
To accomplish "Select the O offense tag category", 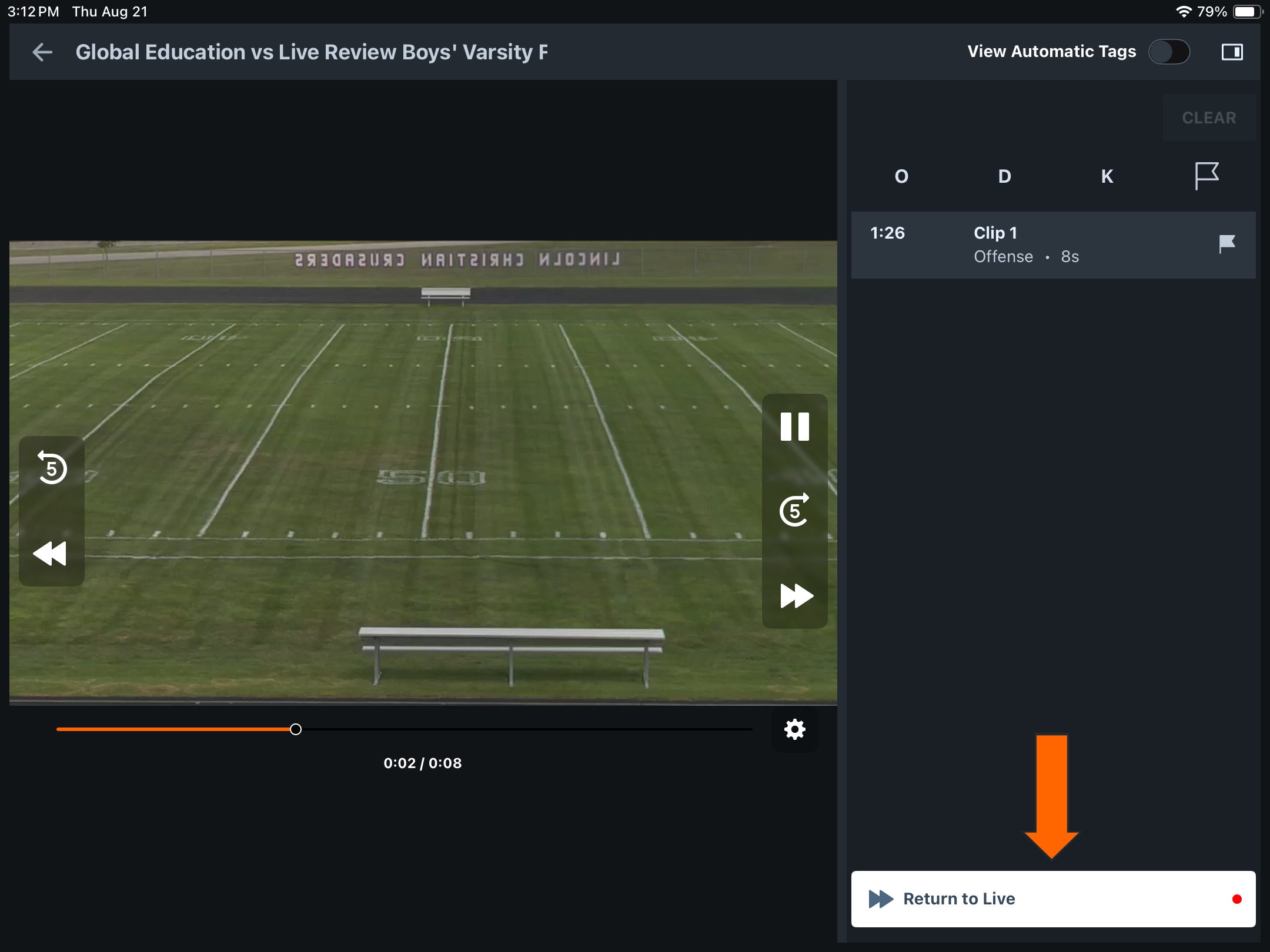I will coord(901,176).
